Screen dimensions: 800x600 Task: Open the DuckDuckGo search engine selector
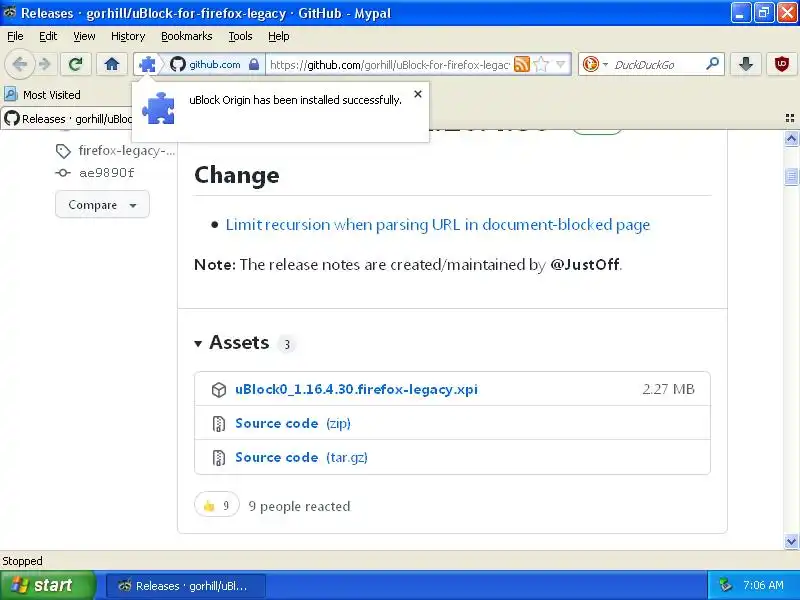pos(595,64)
